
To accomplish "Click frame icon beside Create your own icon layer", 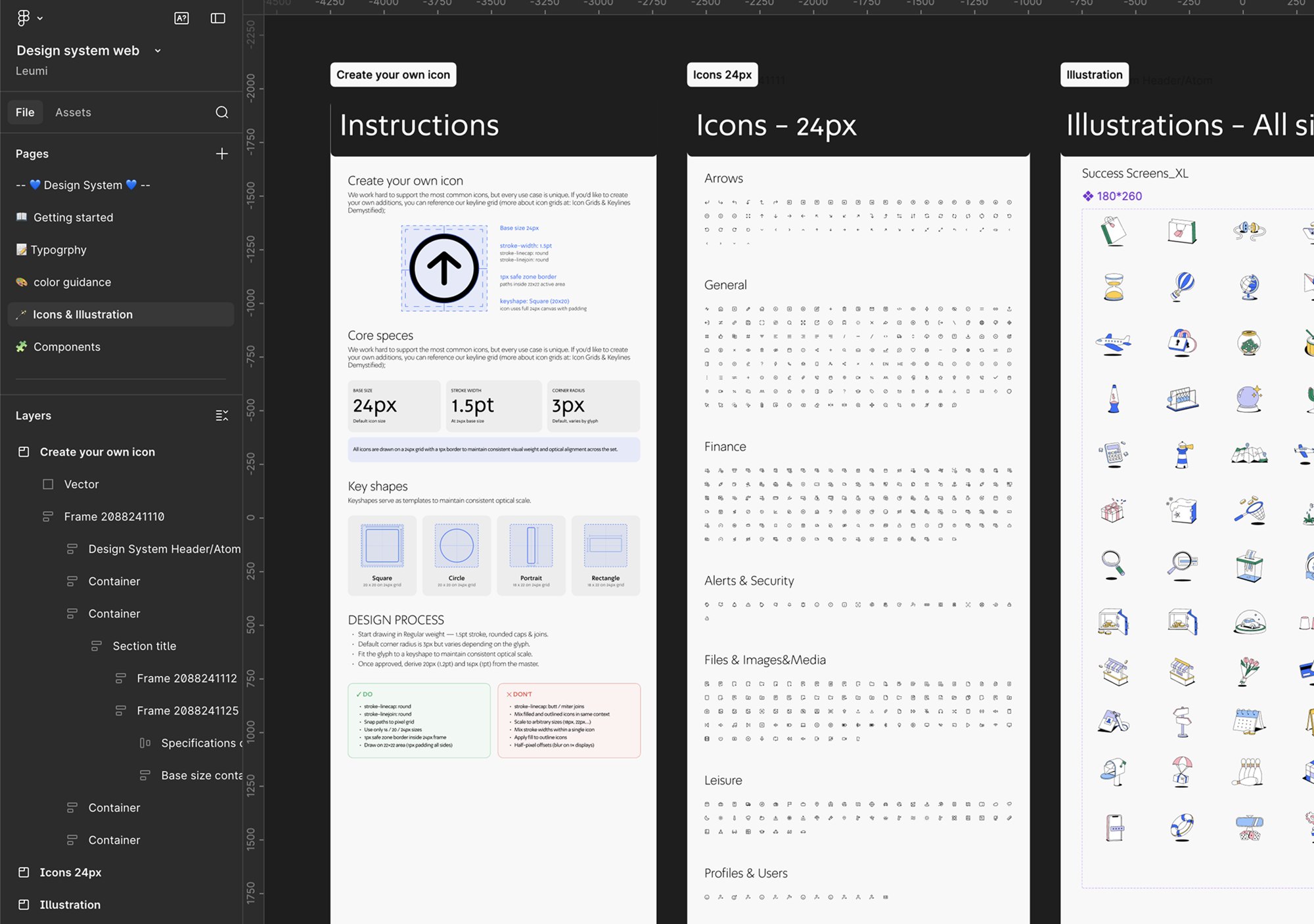I will click(24, 452).
